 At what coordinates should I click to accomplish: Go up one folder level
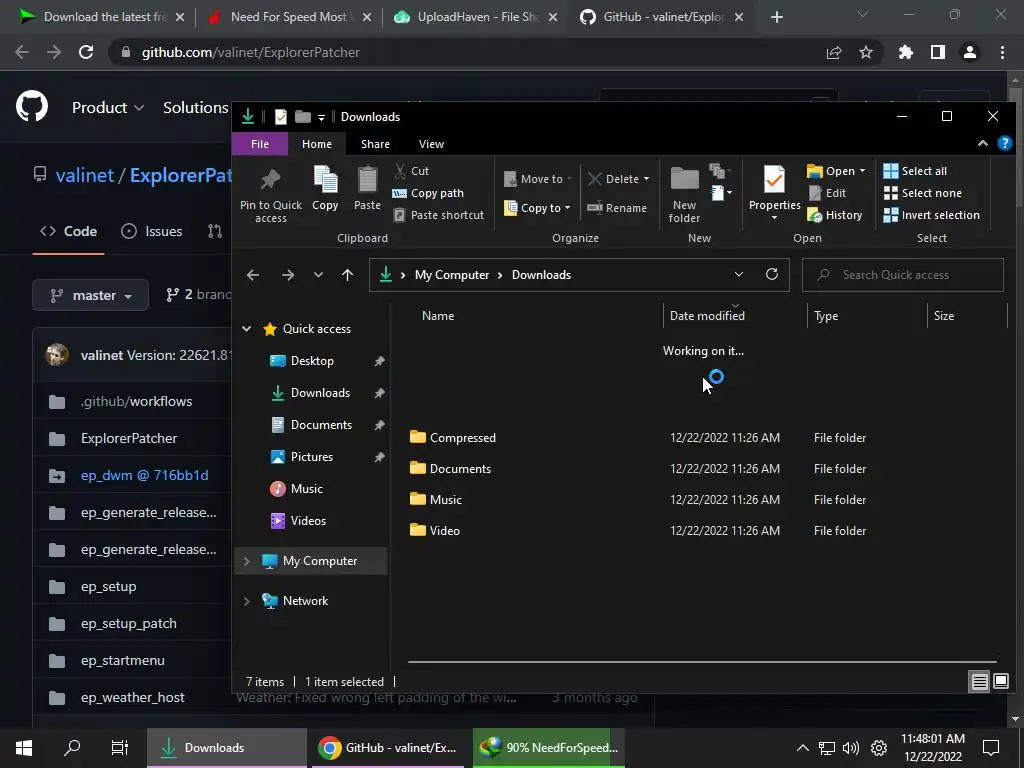347,275
